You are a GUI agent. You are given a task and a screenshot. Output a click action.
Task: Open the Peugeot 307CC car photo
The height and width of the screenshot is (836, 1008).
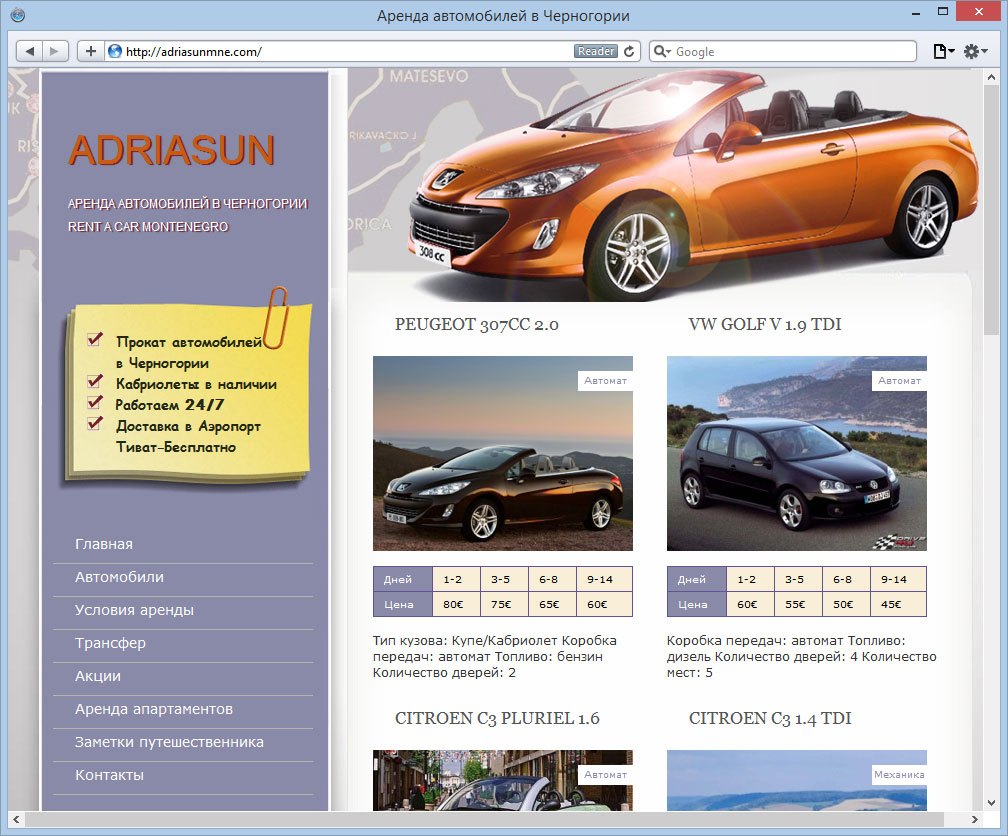[x=503, y=453]
